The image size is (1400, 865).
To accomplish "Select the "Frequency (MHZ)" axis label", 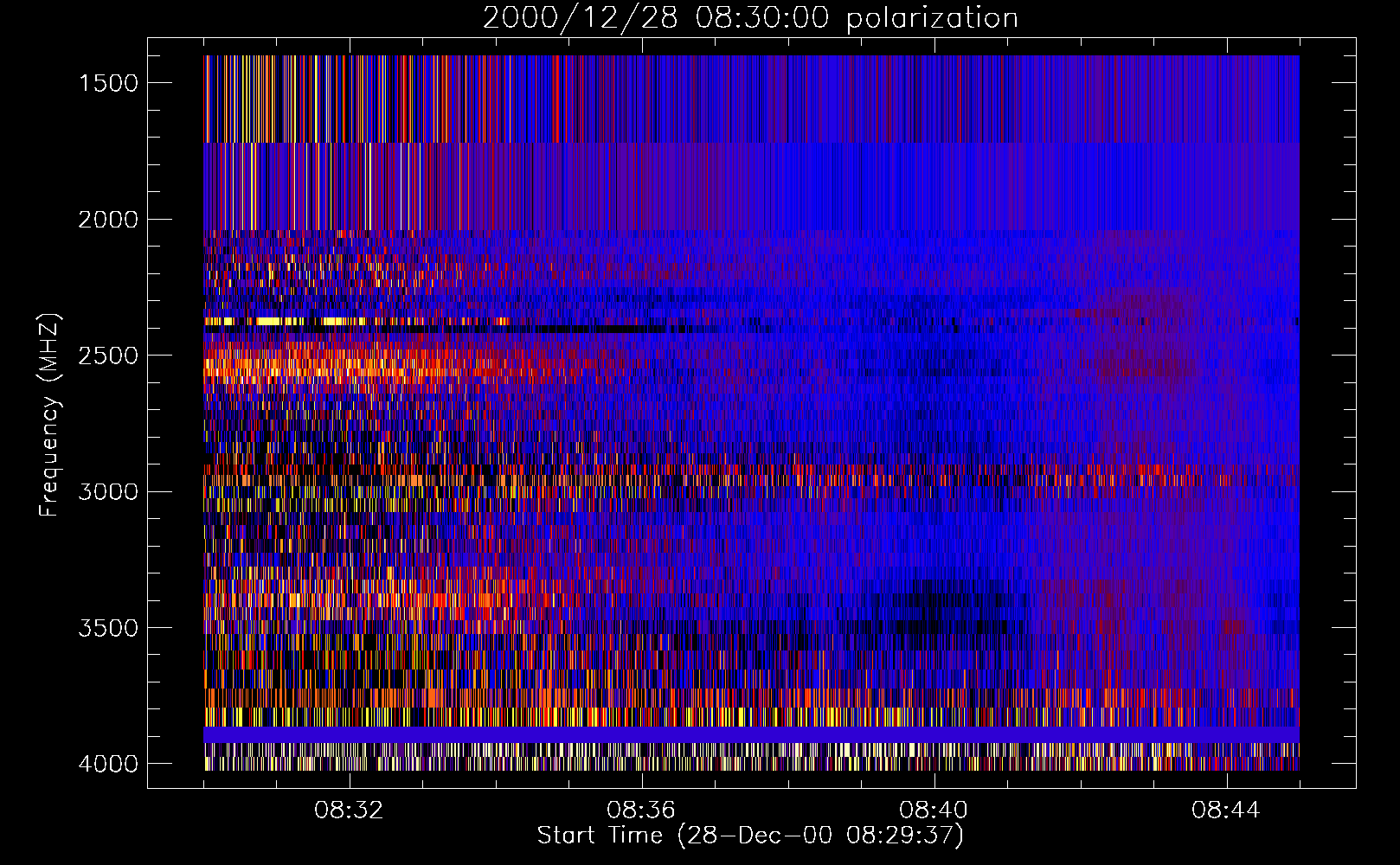I will click(x=49, y=415).
